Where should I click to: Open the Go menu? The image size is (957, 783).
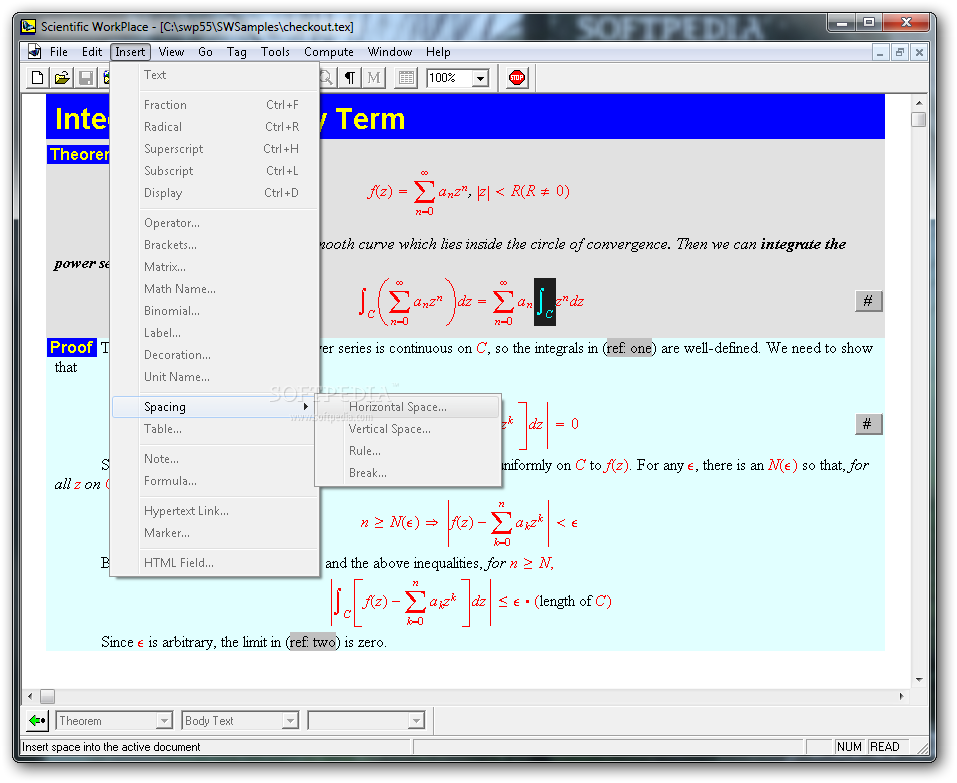coord(205,52)
